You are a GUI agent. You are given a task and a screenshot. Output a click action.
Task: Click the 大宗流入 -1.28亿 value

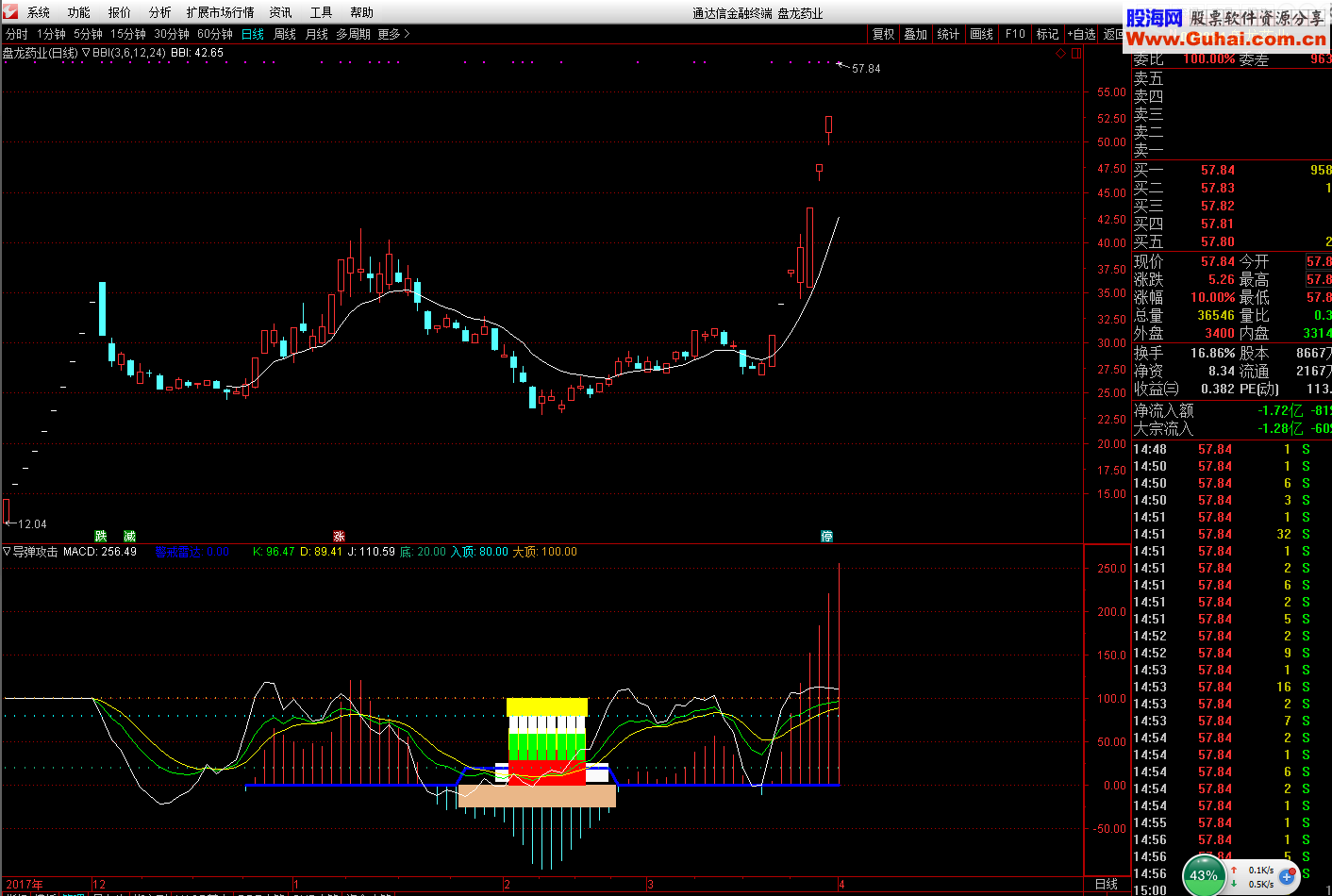1281,428
